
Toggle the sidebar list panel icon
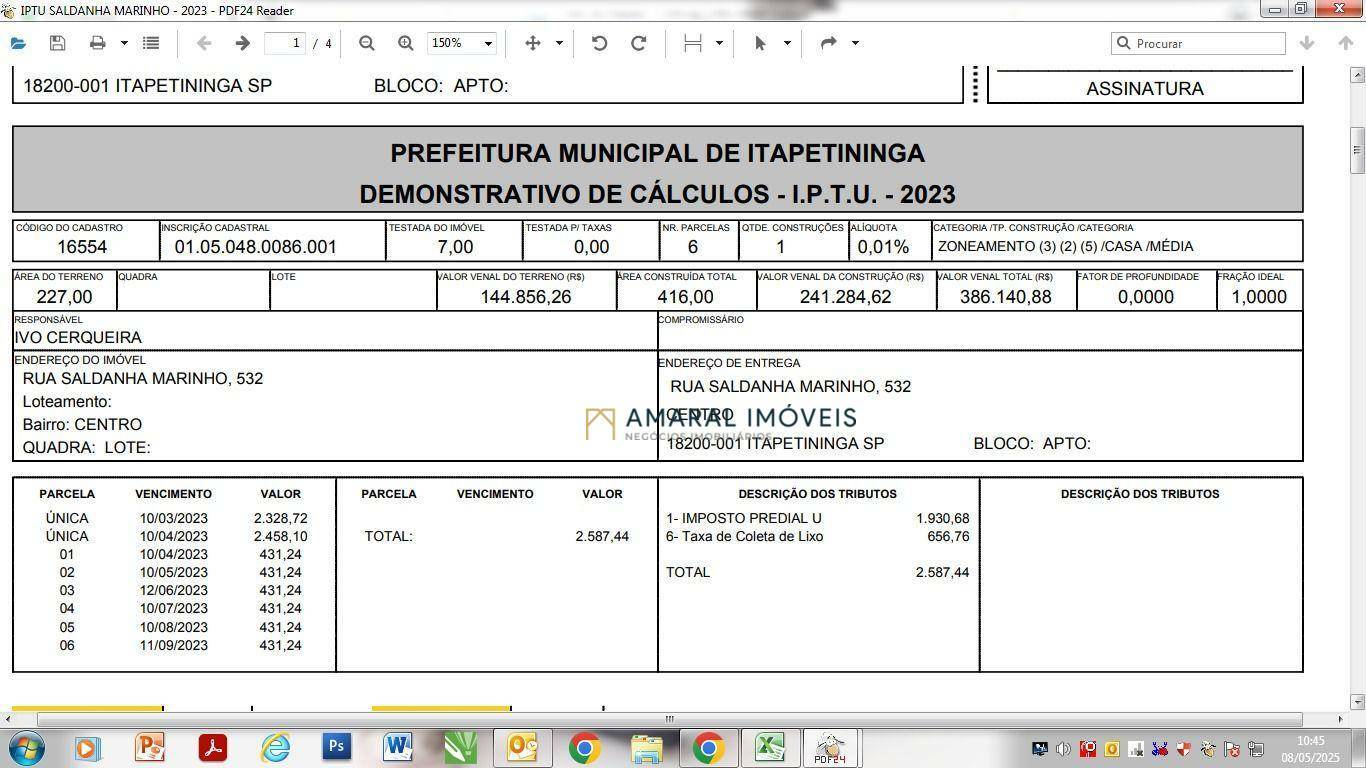click(151, 43)
